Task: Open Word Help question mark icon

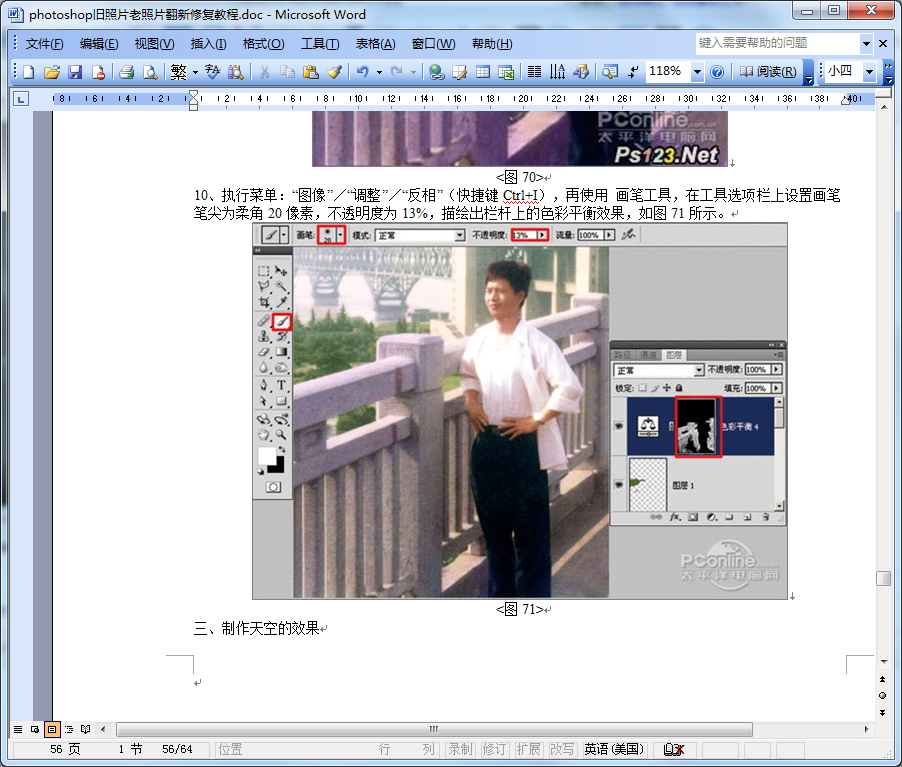Action: tap(717, 72)
